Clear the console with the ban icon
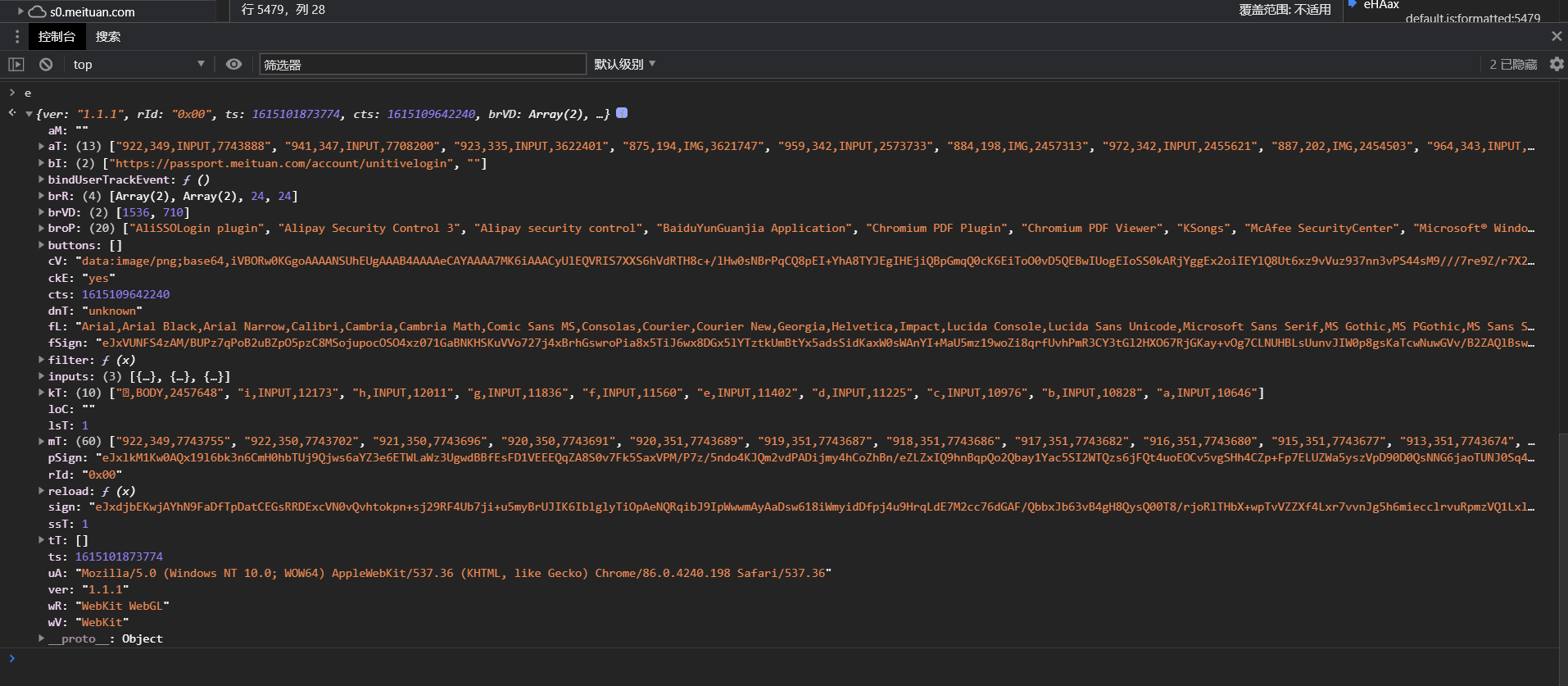The width and height of the screenshot is (1568, 686). 46,64
